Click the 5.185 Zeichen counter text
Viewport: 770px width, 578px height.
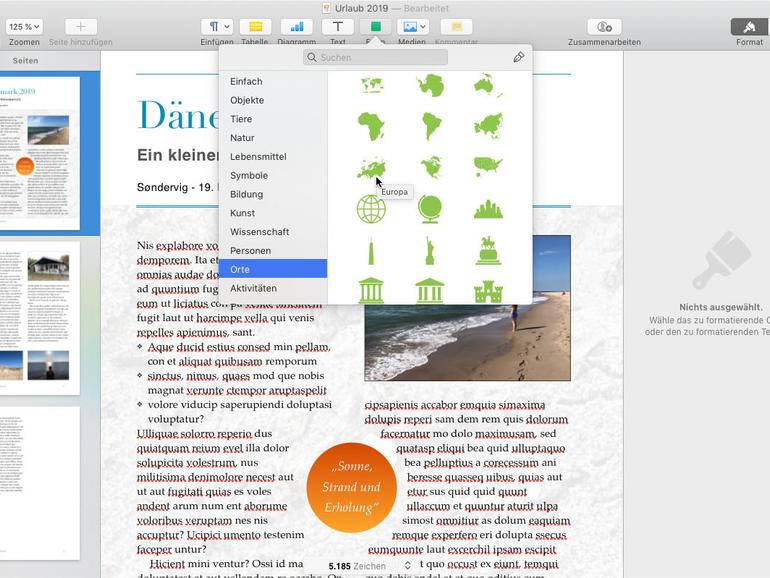[357, 566]
